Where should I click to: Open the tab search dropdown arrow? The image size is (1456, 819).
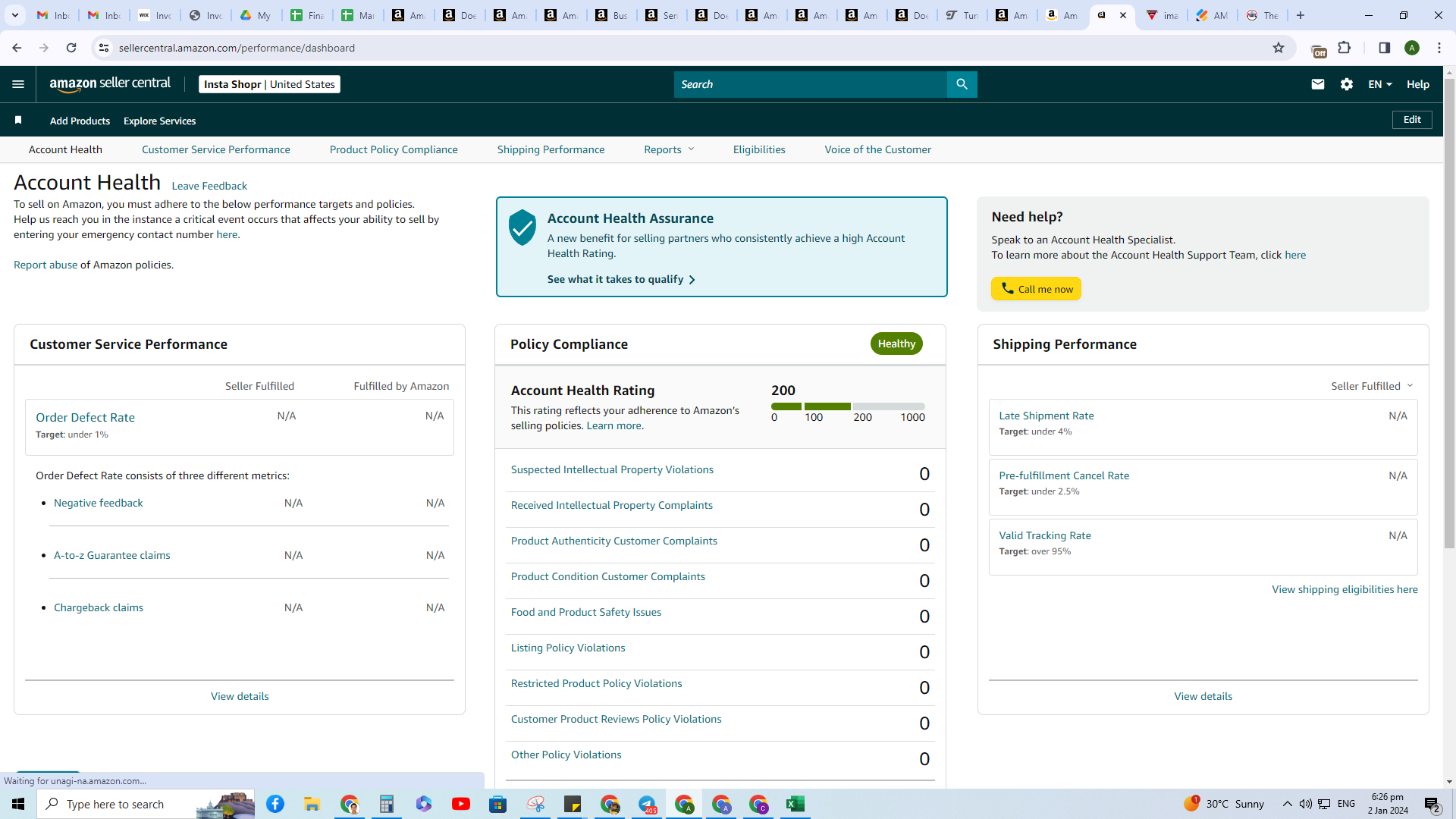15,15
